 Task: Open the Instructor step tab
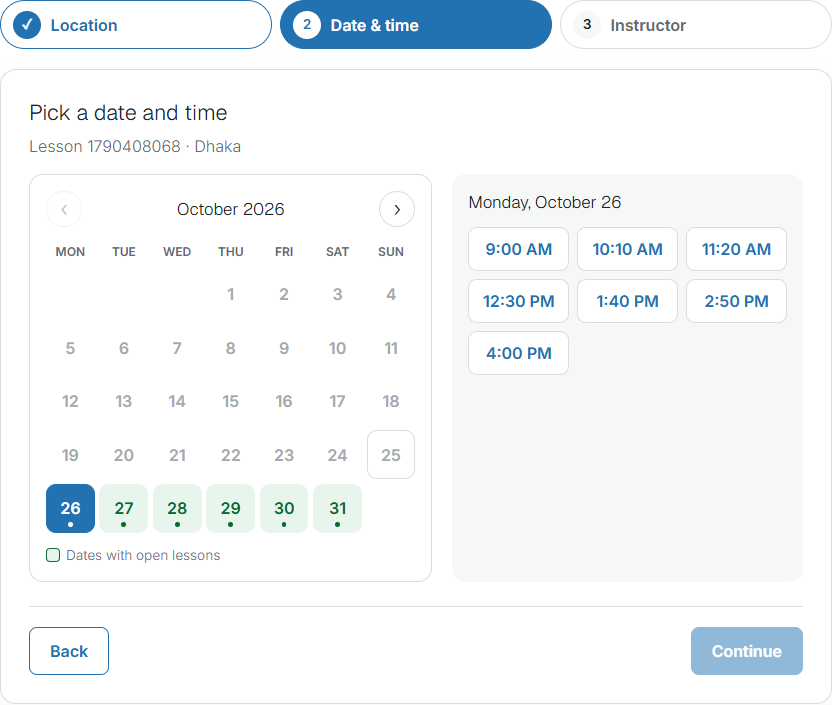tap(695, 25)
